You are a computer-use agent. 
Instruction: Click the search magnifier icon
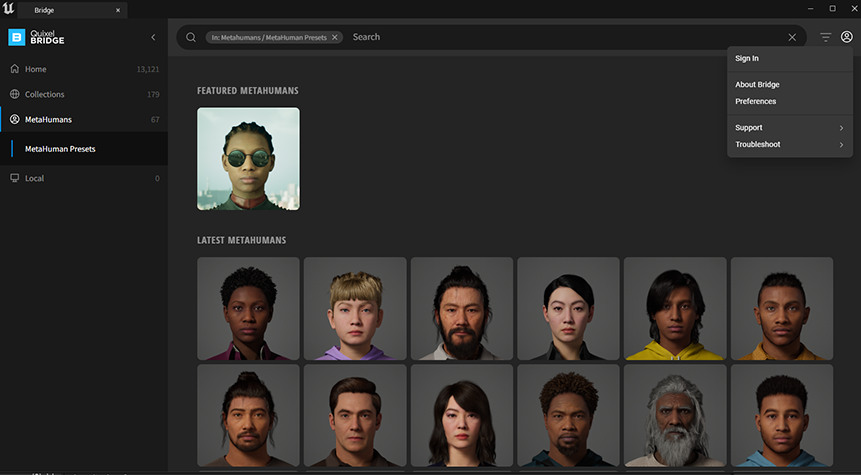[x=191, y=37]
